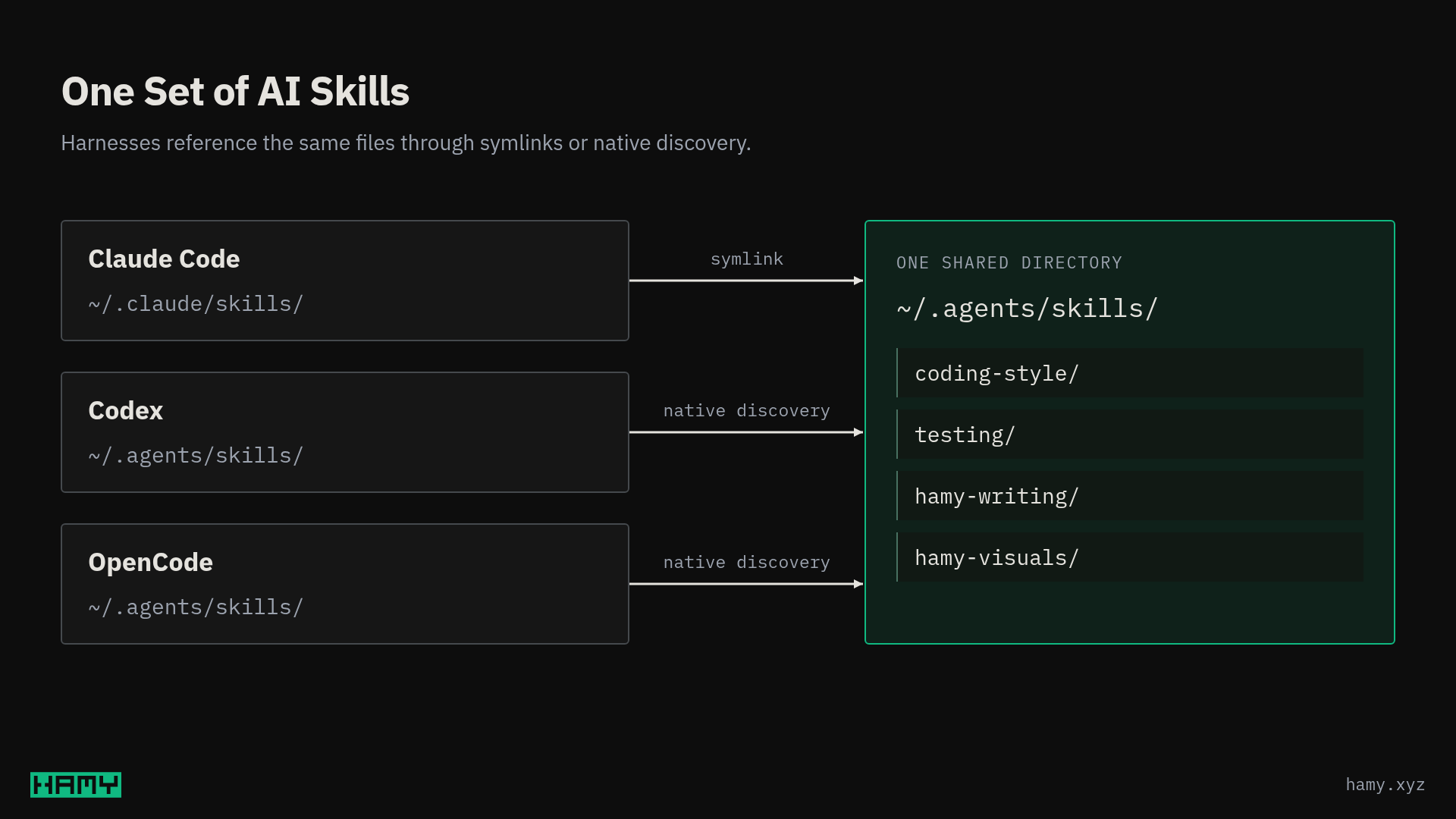1456x819 pixels.
Task: Click the OpenCode card's ~/.agents/skills/ path
Action: 196,607
